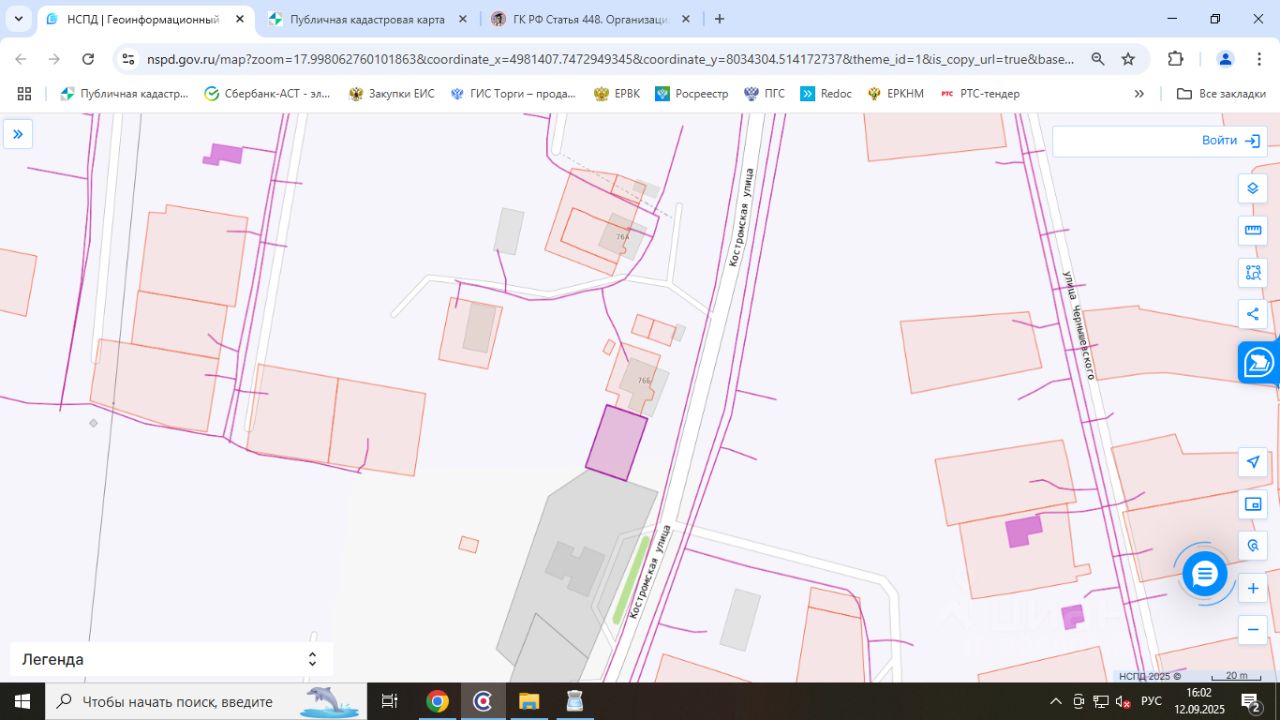Open the ПГС bookmark
Viewport: 1280px width, 720px height.
click(764, 93)
